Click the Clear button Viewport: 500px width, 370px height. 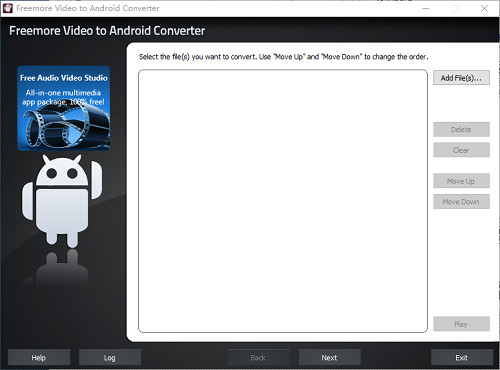coord(461,150)
